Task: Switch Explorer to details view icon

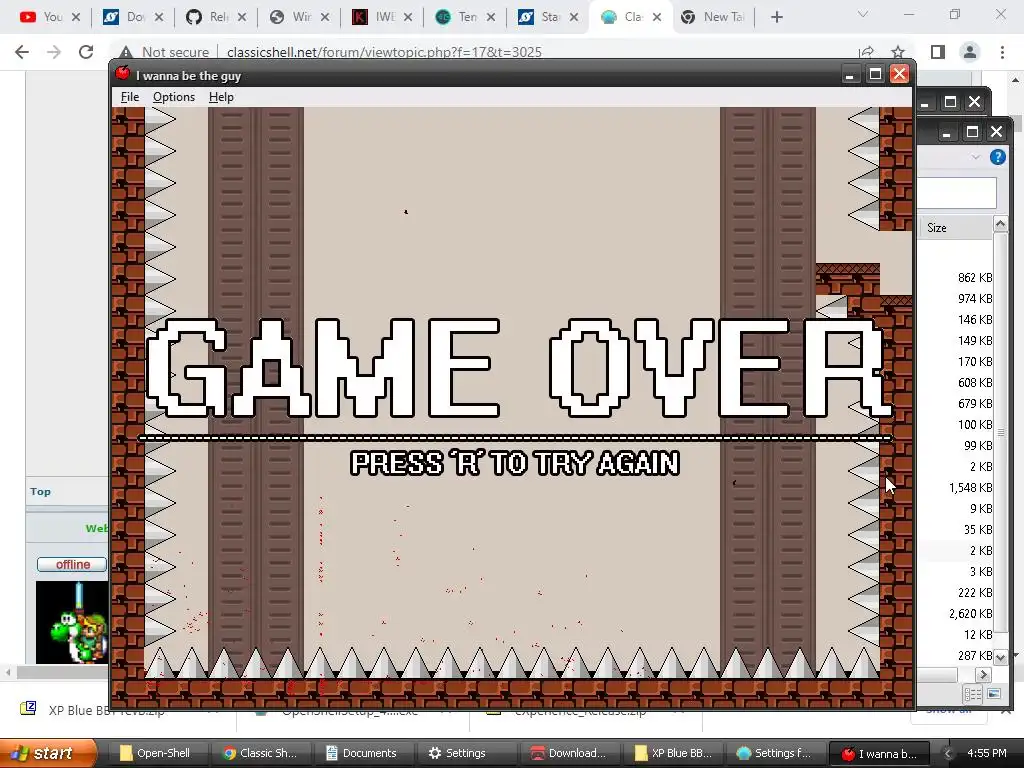Action: point(972,694)
